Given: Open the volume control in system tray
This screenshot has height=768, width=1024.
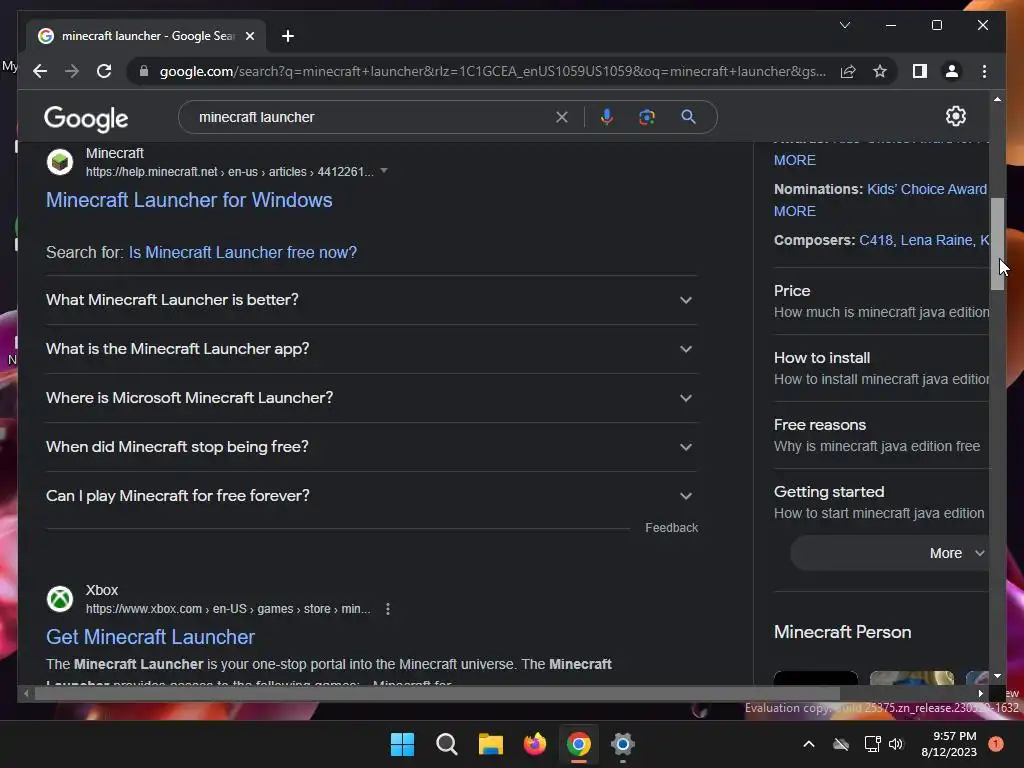Looking at the screenshot, I should (896, 744).
